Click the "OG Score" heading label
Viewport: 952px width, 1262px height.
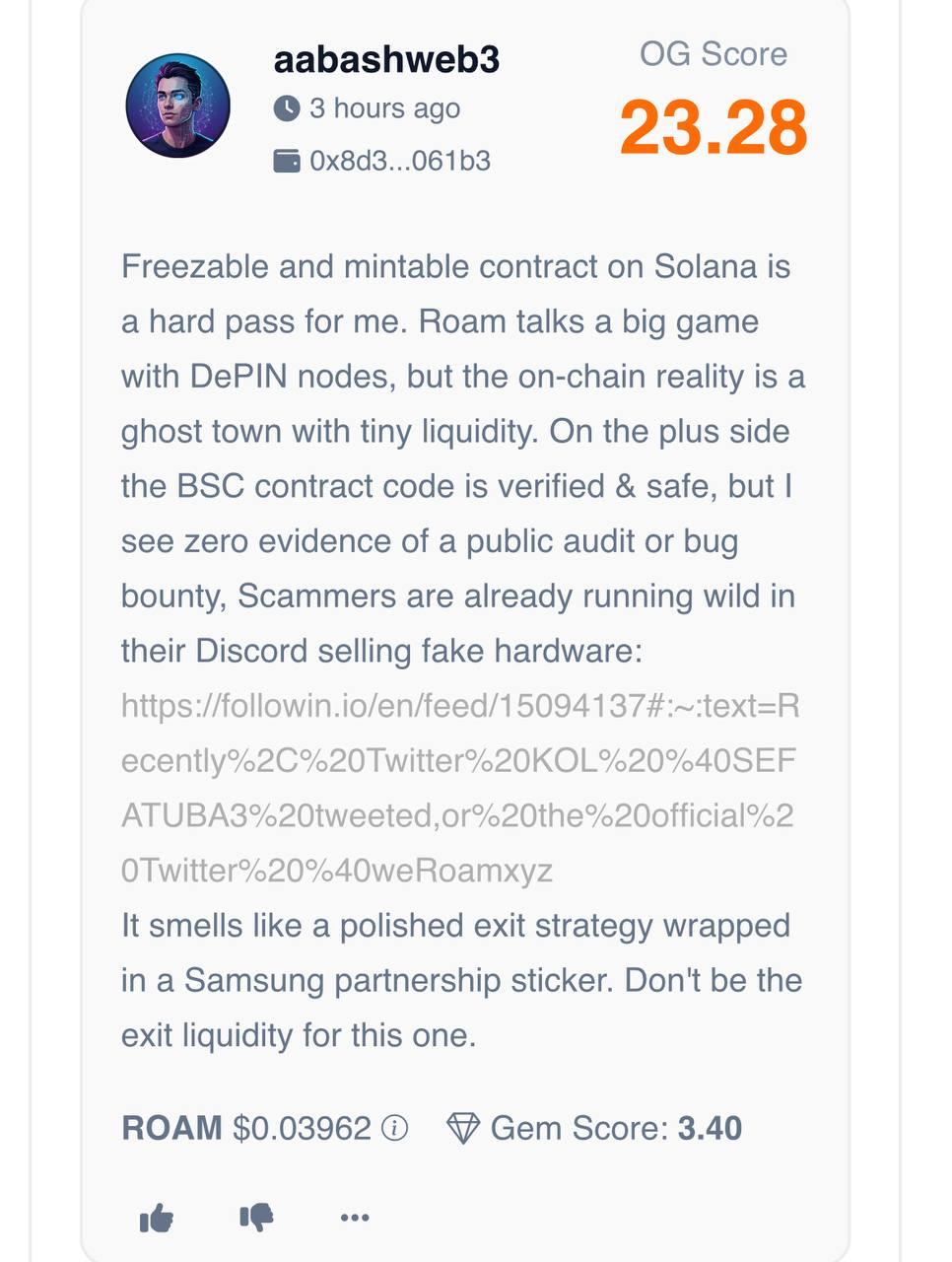714,53
